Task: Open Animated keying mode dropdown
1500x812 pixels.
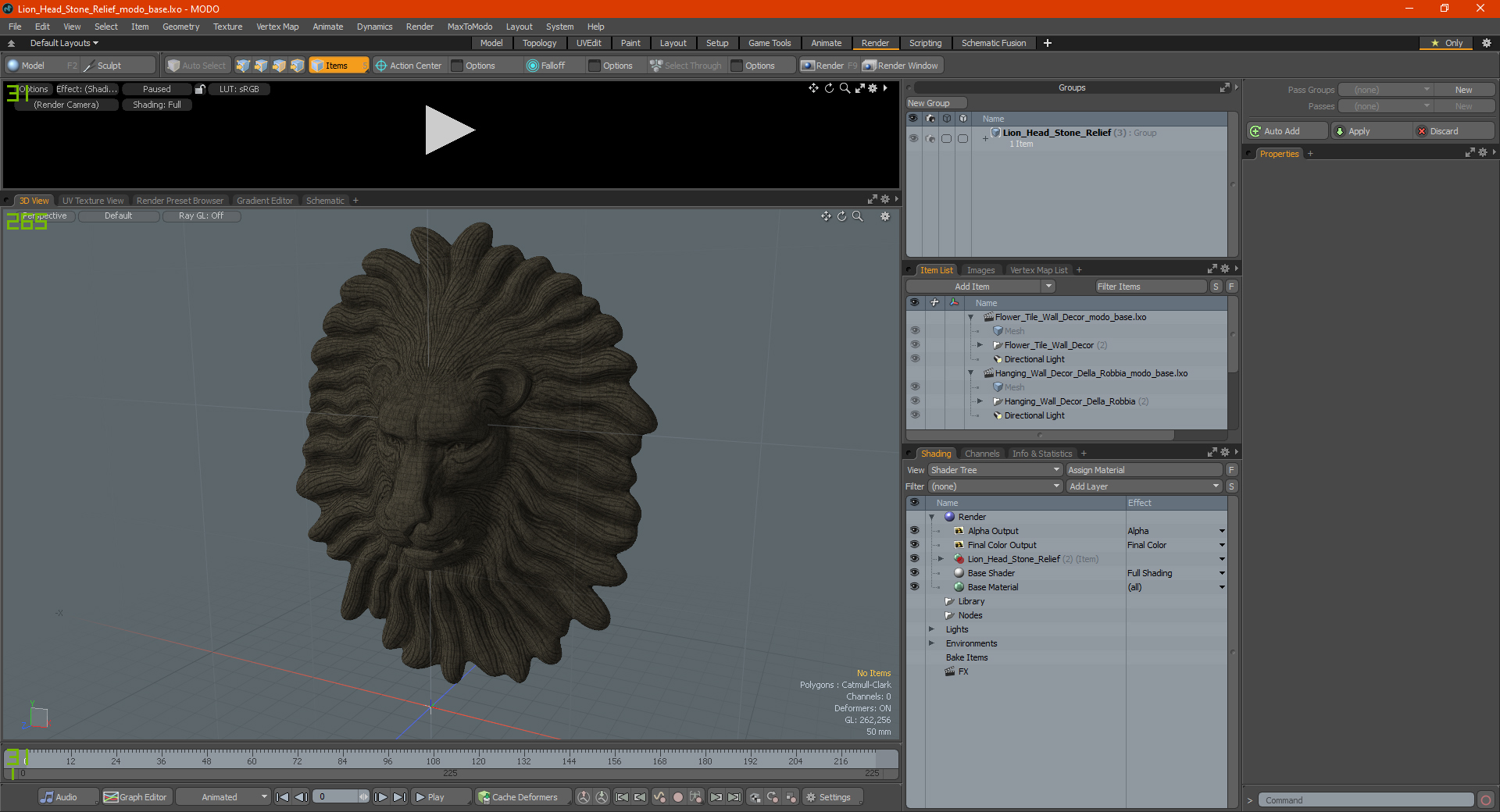Action: coord(223,797)
